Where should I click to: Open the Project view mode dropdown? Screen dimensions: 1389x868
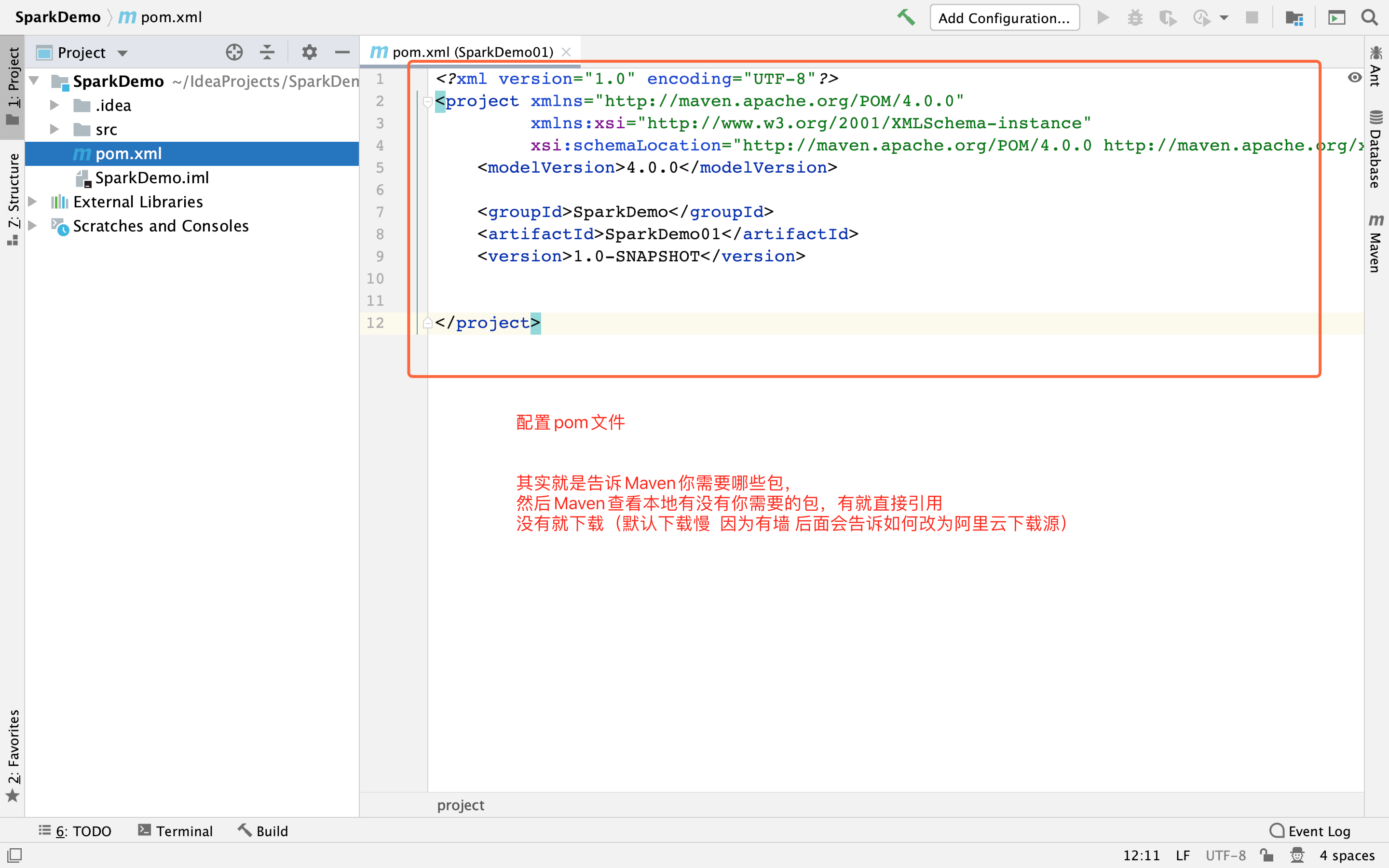coord(123,52)
